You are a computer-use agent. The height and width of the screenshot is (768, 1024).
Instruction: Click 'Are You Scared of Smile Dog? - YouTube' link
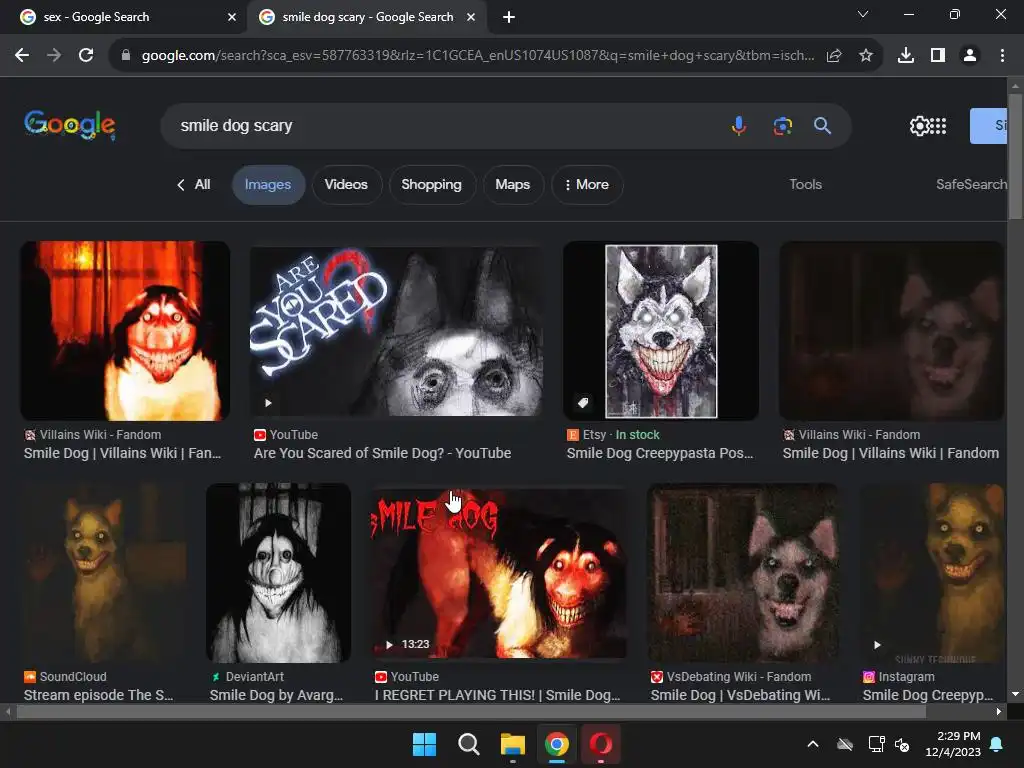pyautogui.click(x=382, y=453)
